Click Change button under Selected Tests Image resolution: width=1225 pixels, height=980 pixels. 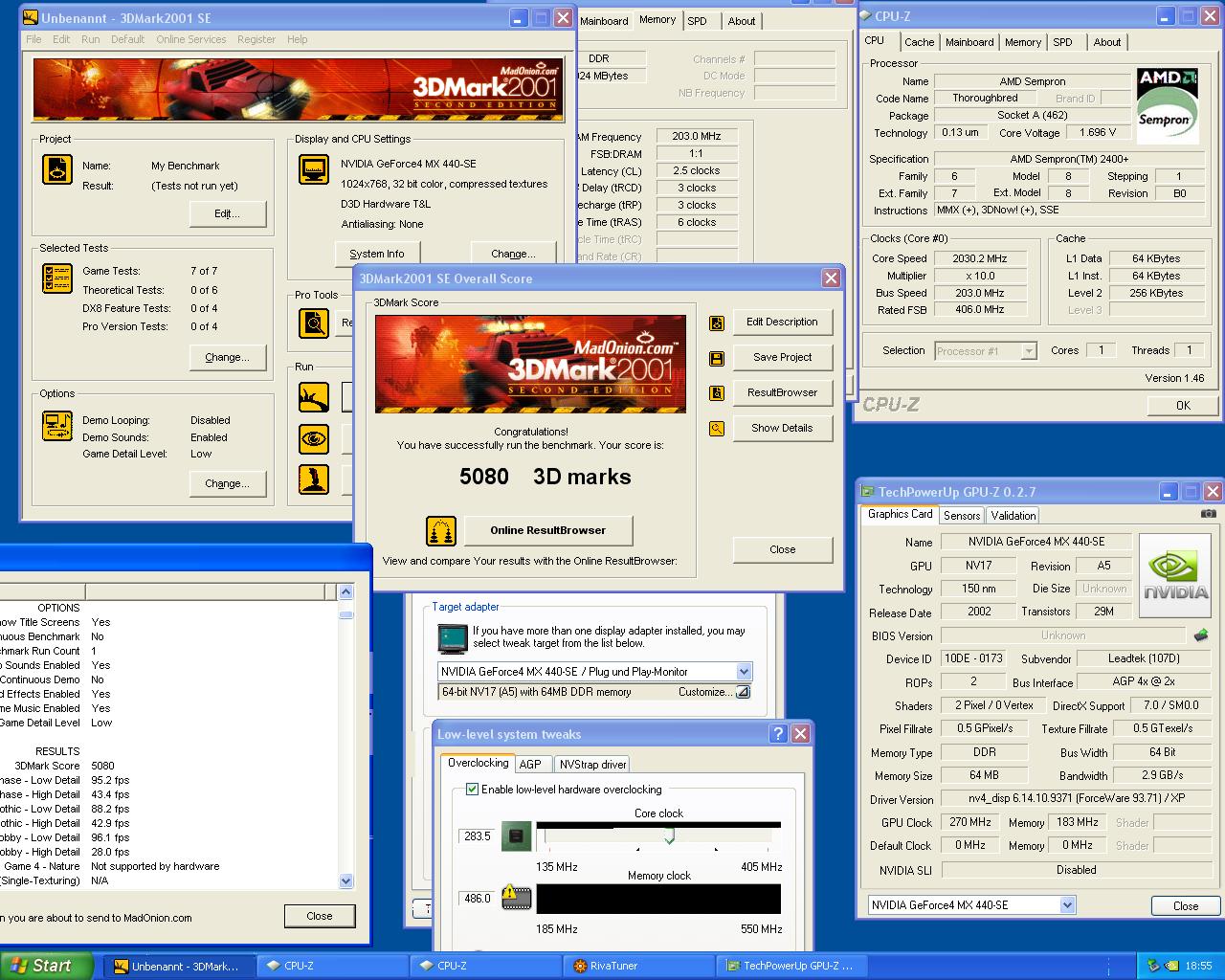coord(227,358)
